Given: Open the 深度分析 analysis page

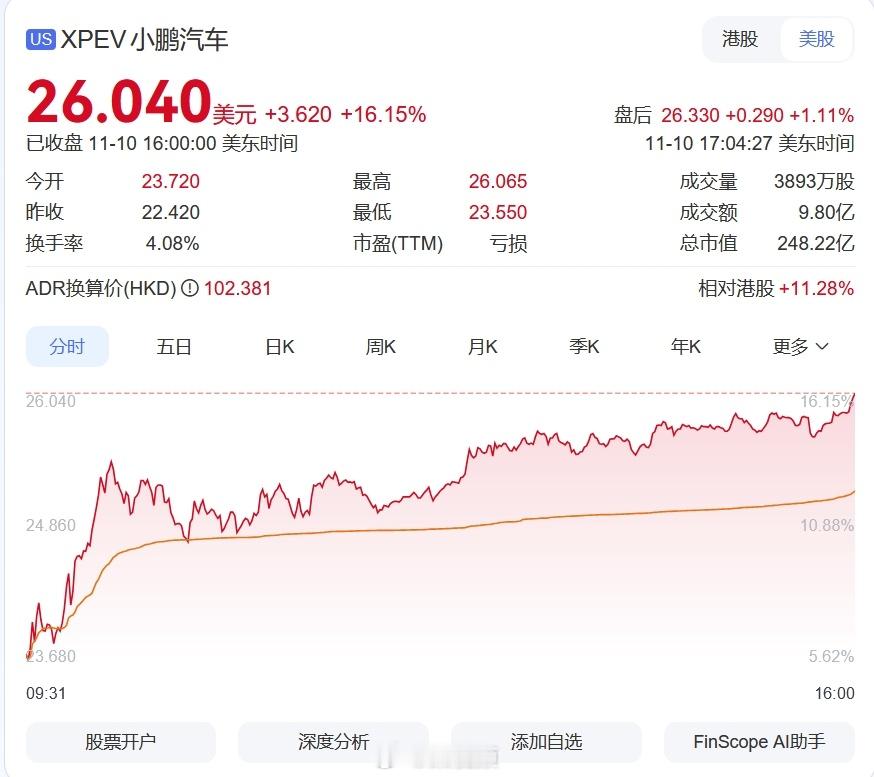Looking at the screenshot, I should point(332,742).
